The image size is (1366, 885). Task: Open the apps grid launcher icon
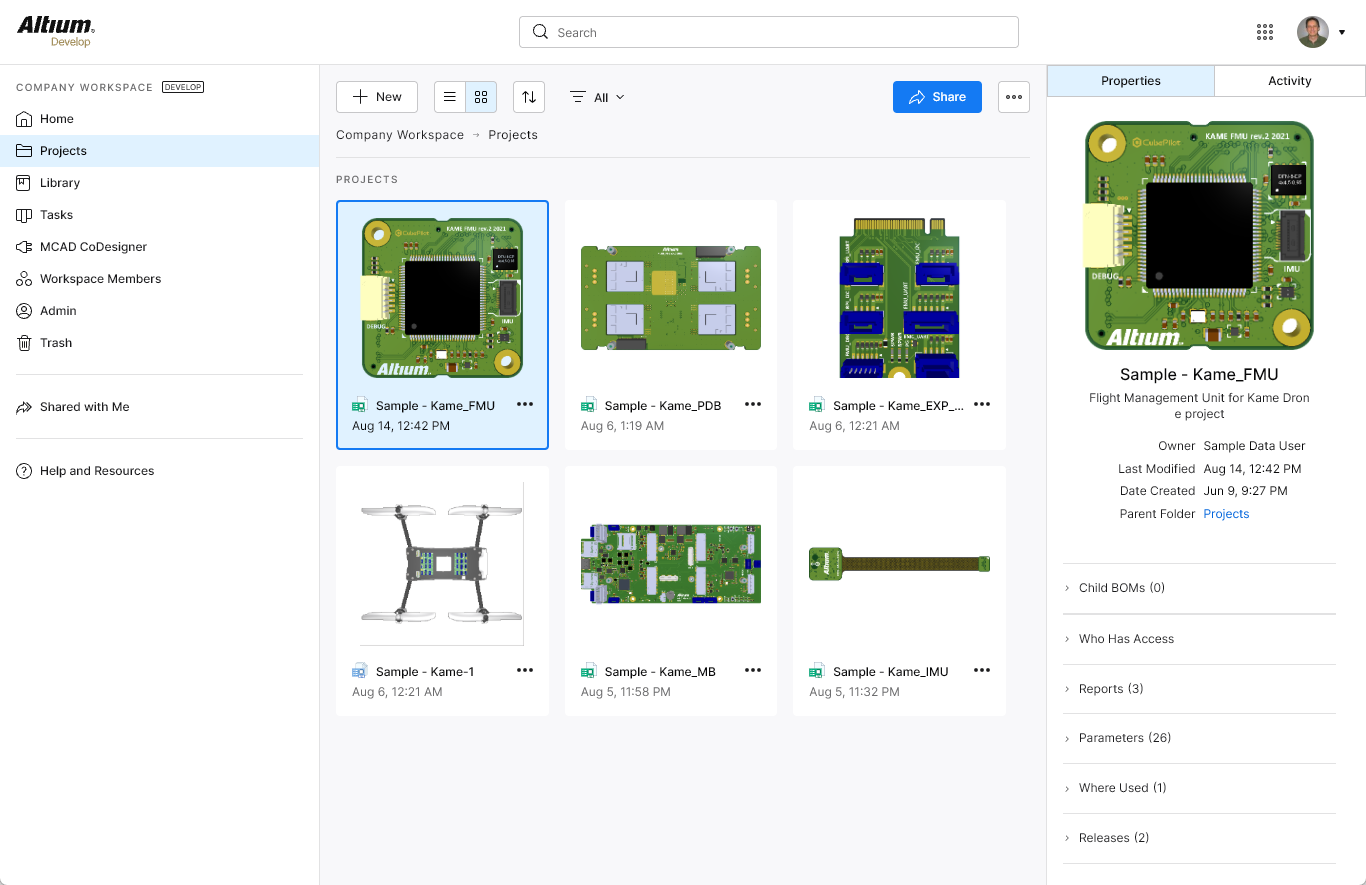tap(1265, 32)
